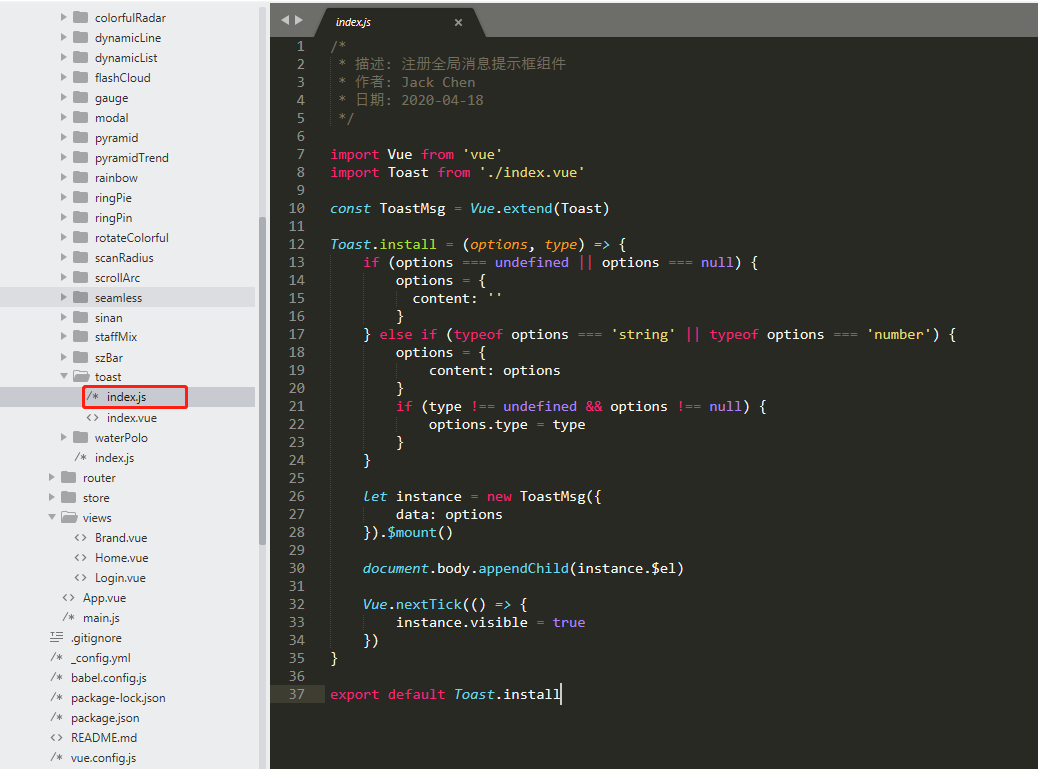The width and height of the screenshot is (1038, 769).
Task: Expand the ringPin folder
Action: pos(64,217)
